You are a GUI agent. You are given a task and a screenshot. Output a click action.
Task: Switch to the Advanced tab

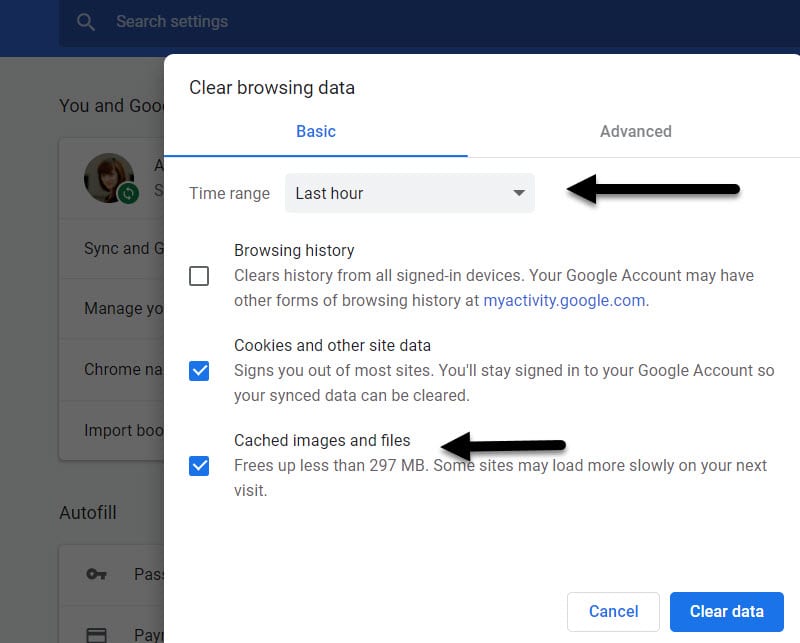point(635,131)
